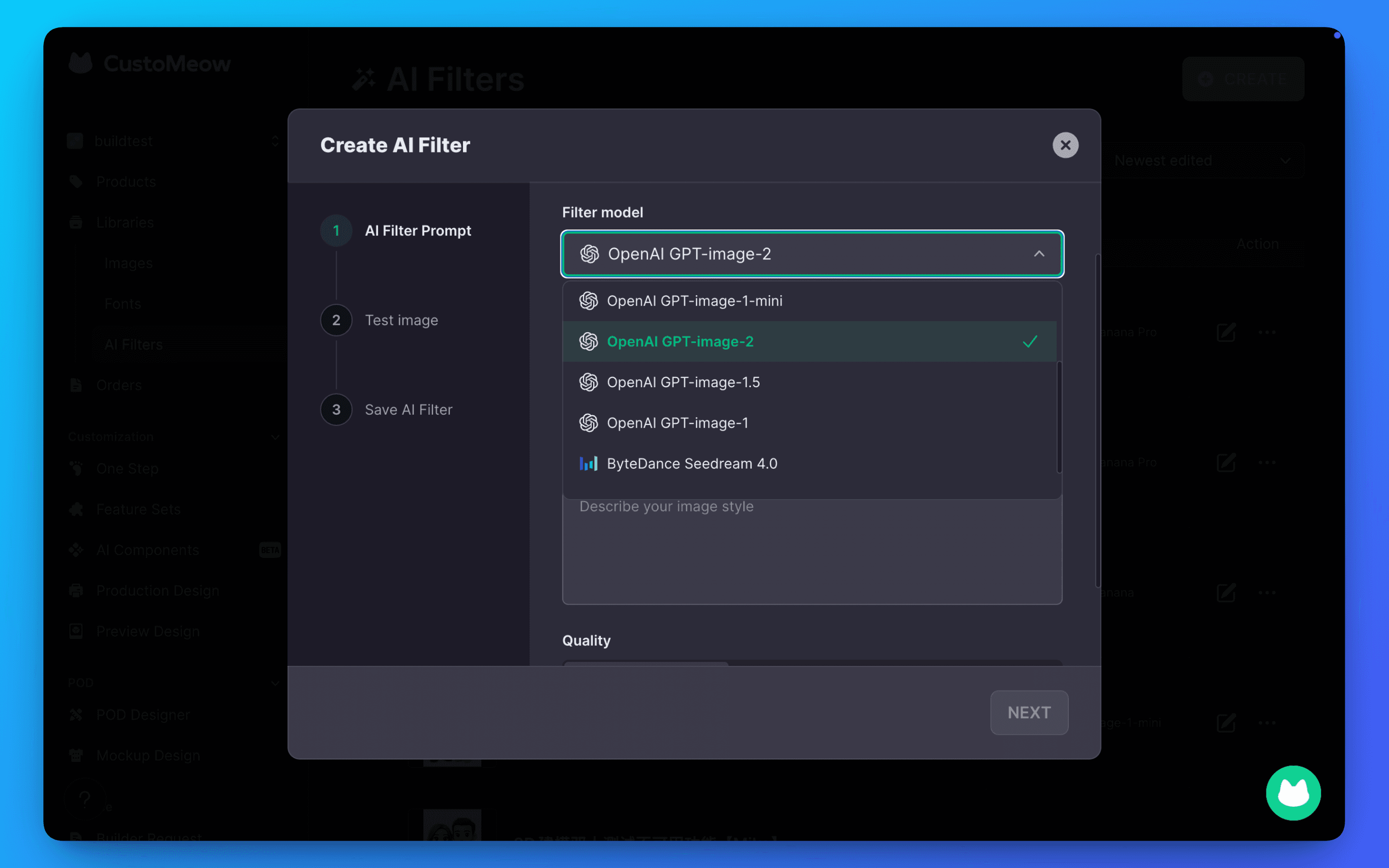Click the Feature Sets puzzle icon
Screen dimensions: 1389x868
tap(76, 509)
